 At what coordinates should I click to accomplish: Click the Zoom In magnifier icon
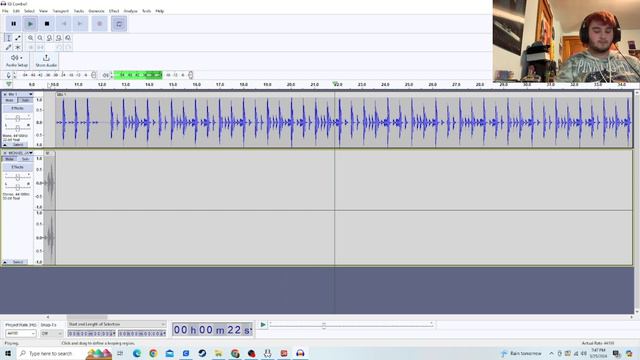(x=31, y=38)
